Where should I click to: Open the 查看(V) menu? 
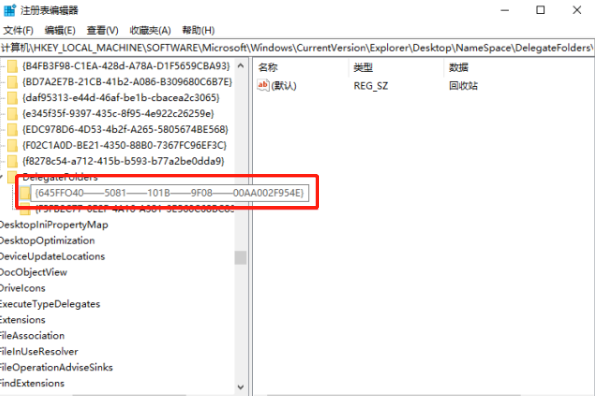click(x=102, y=30)
